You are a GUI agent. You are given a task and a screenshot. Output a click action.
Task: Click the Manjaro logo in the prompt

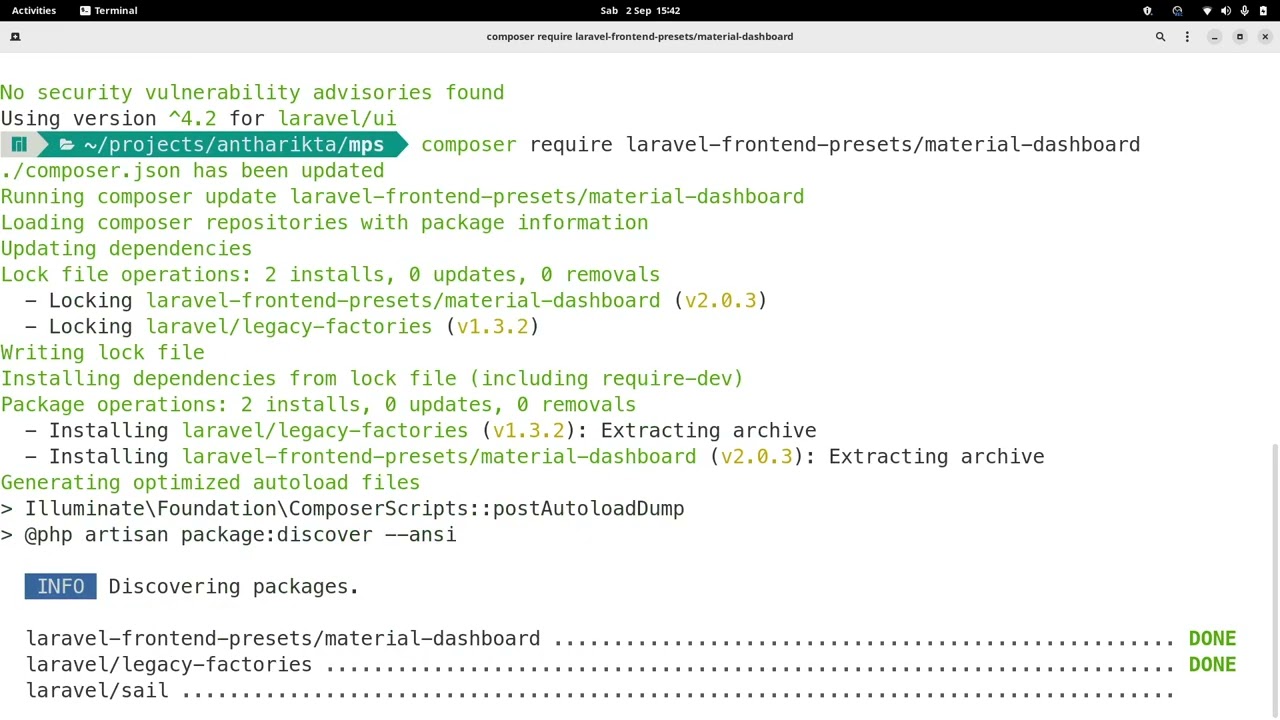[x=19, y=144]
